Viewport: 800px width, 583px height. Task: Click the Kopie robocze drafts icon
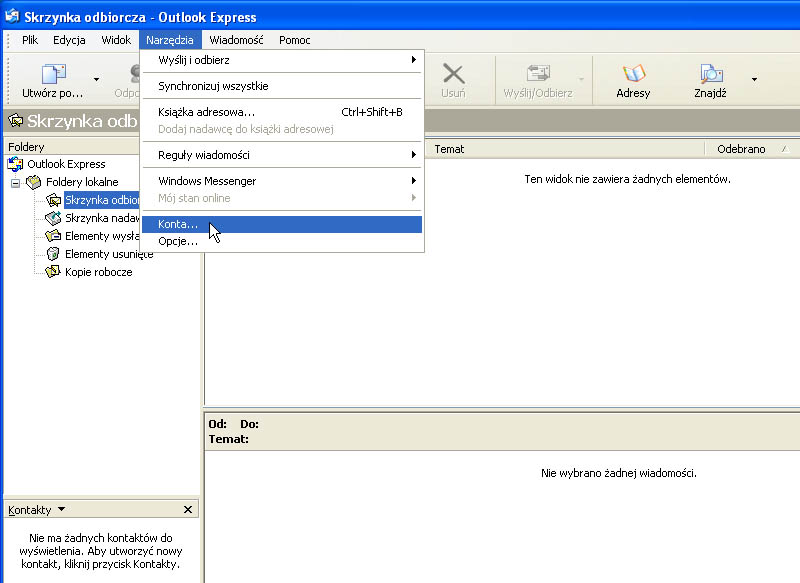[x=53, y=272]
